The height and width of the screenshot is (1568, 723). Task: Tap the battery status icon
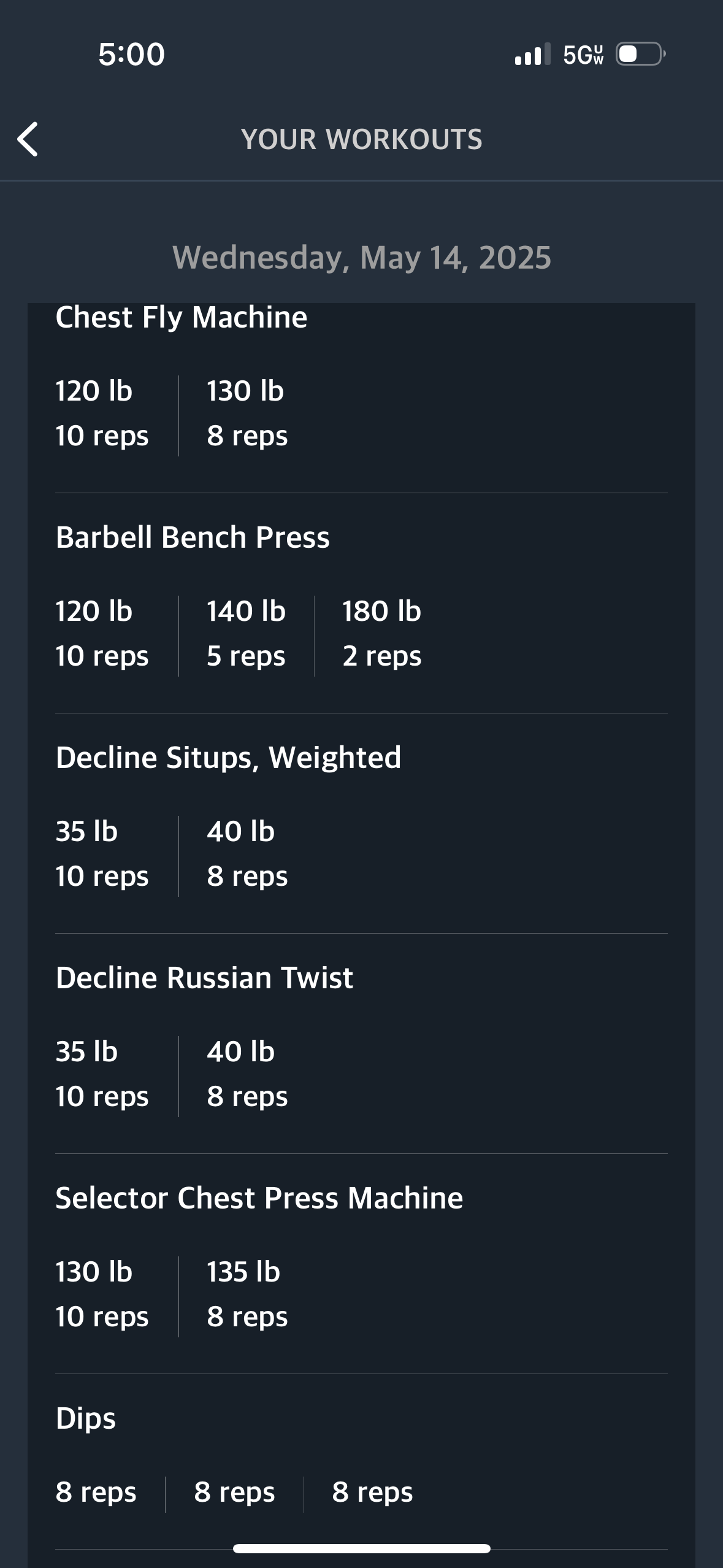coord(640,54)
